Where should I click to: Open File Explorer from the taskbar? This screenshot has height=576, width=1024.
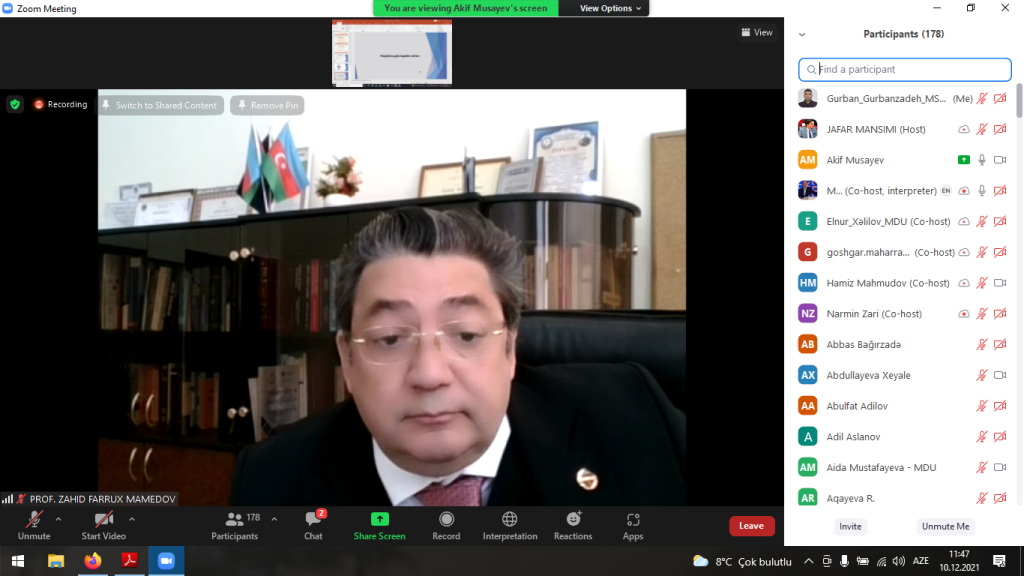click(56, 561)
